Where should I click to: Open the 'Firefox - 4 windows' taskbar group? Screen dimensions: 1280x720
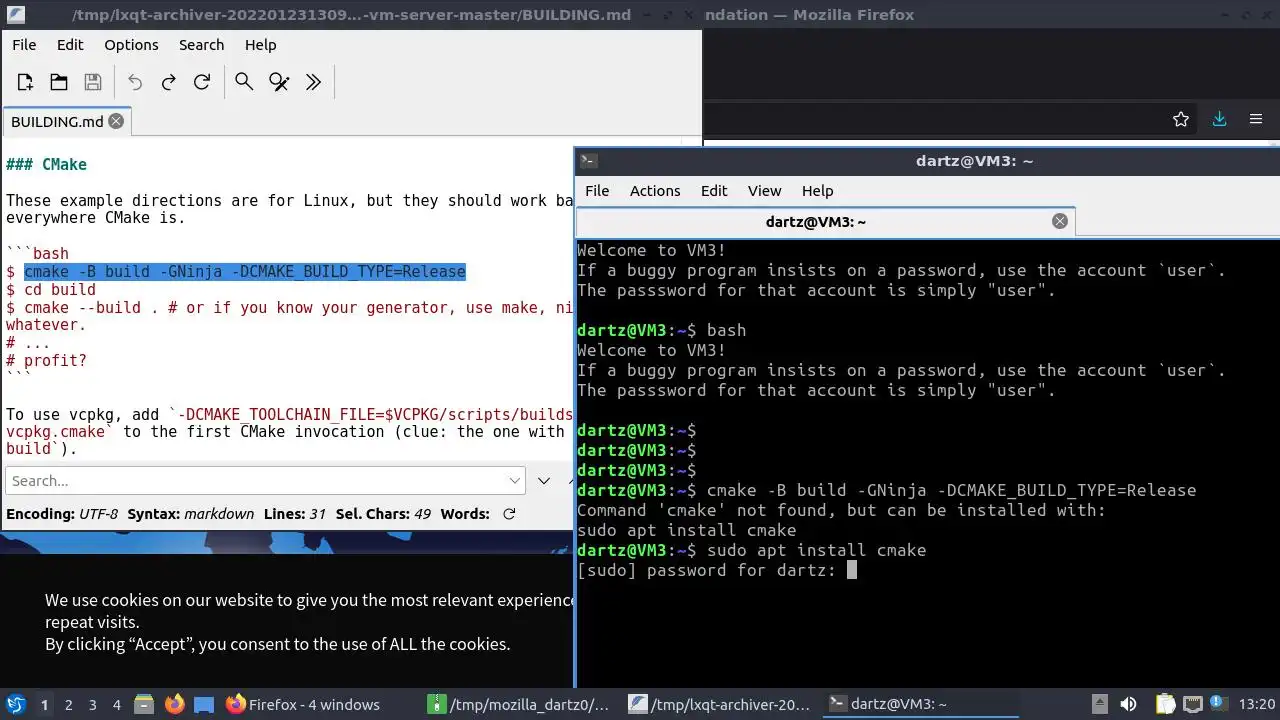click(x=319, y=704)
